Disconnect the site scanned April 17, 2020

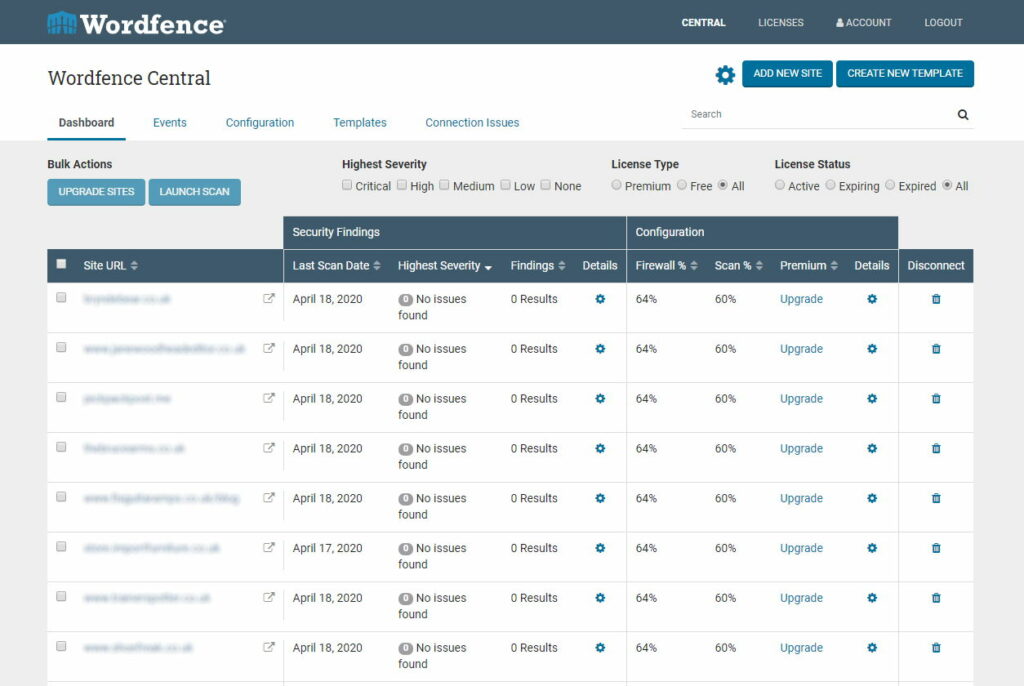coord(936,548)
